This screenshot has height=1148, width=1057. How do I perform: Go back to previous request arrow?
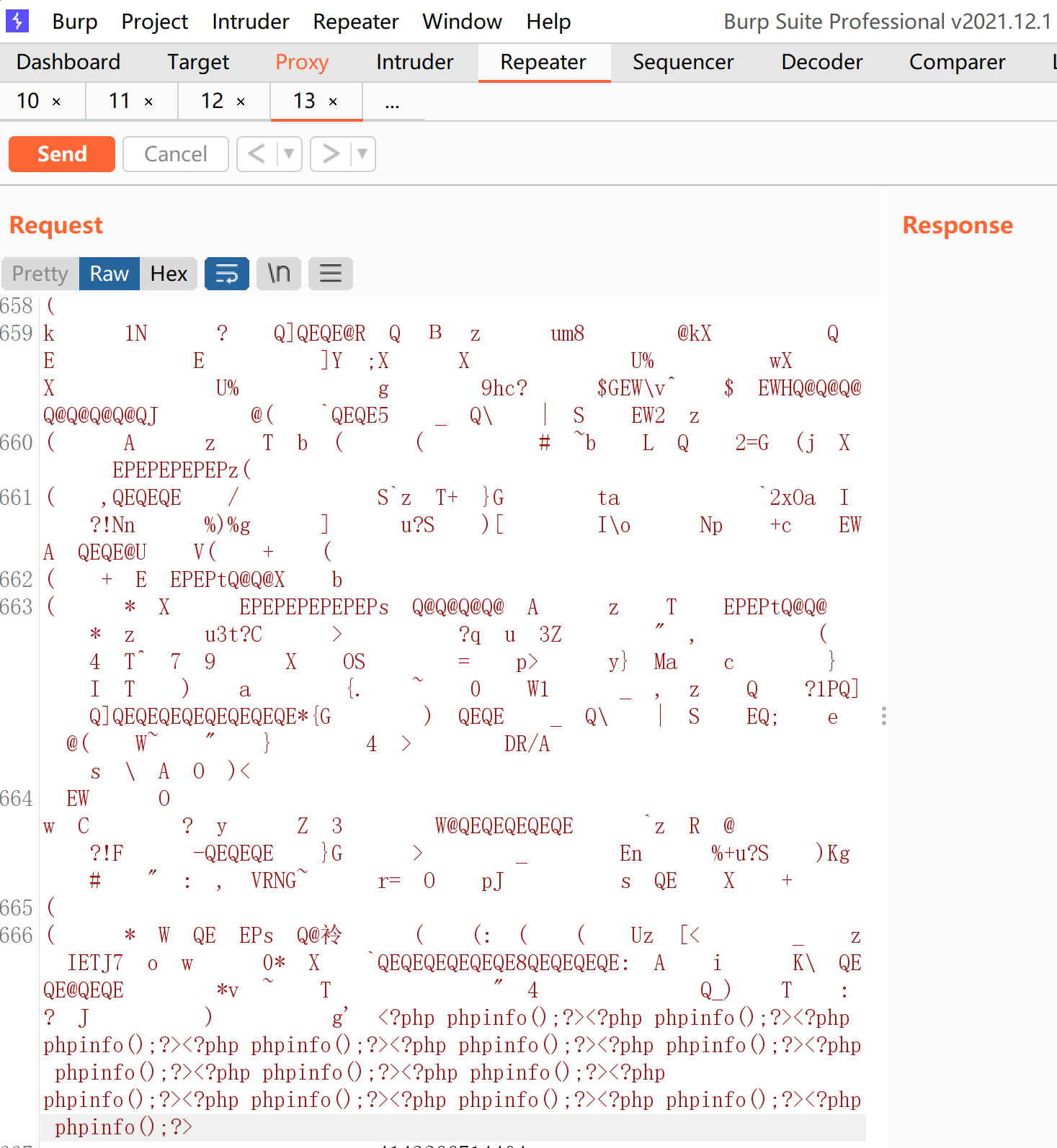point(257,154)
